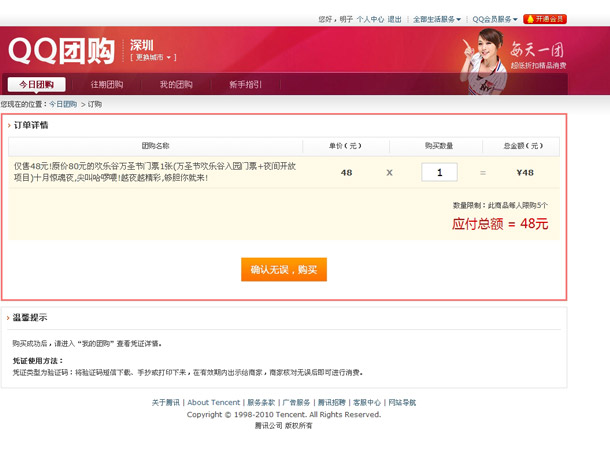Viewport: 610px width, 460px height.
Task: Click the QQ团购 logo
Action: tap(61, 51)
